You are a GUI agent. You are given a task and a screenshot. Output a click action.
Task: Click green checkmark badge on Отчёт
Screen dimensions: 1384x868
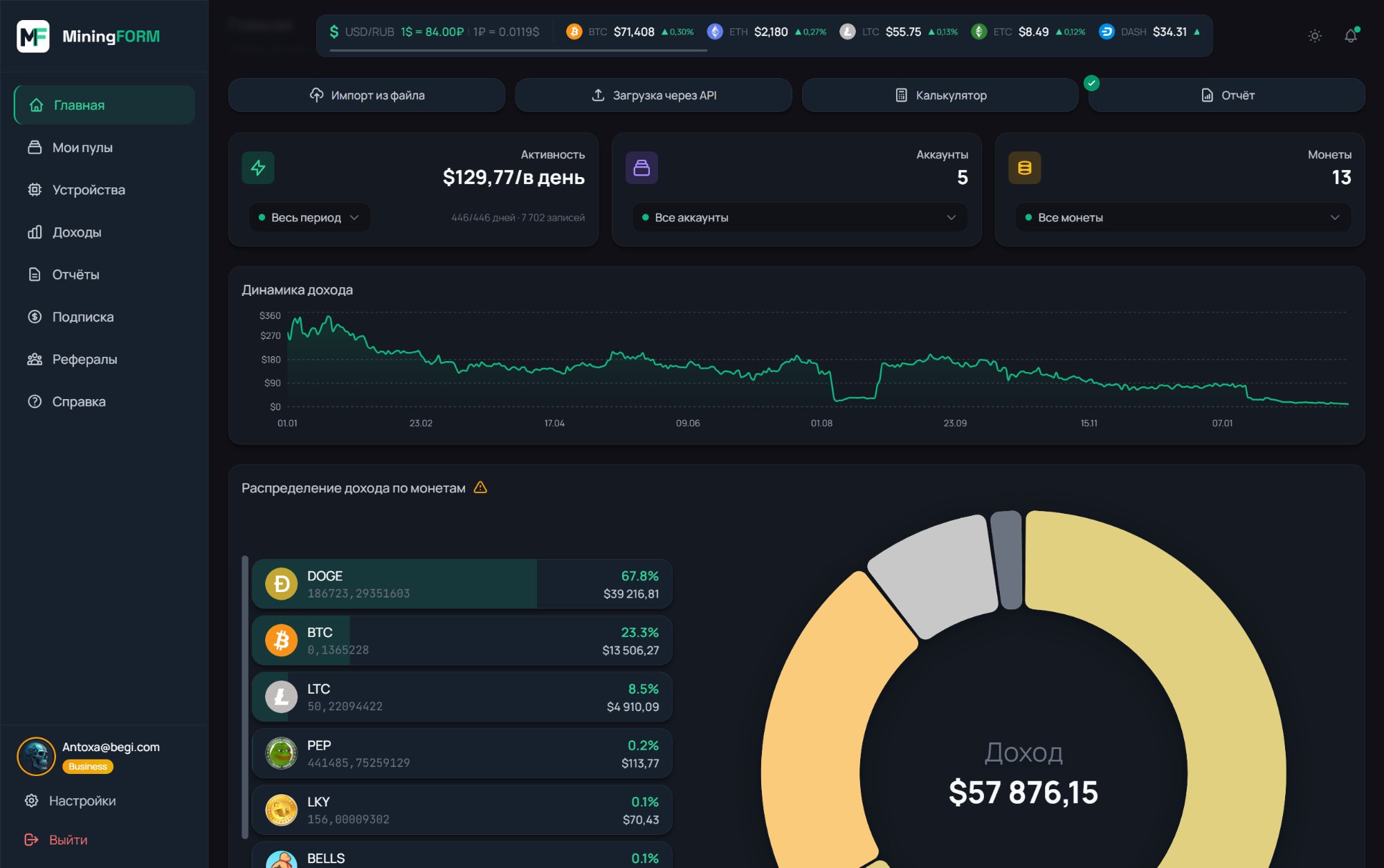pyautogui.click(x=1091, y=83)
